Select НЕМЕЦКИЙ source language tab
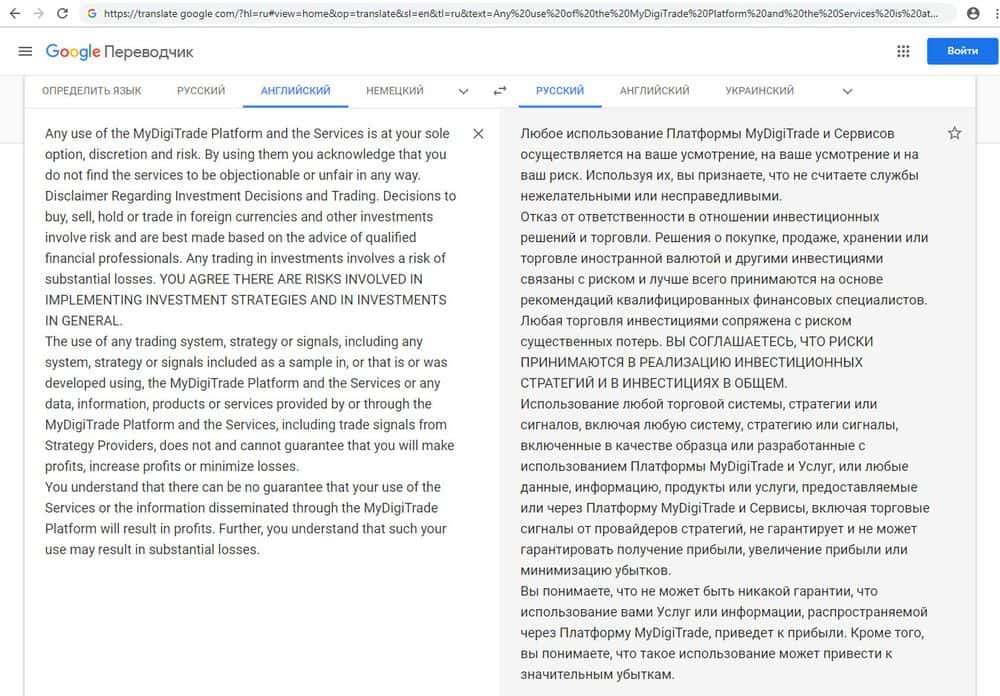This screenshot has height=696, width=1000. tap(395, 91)
